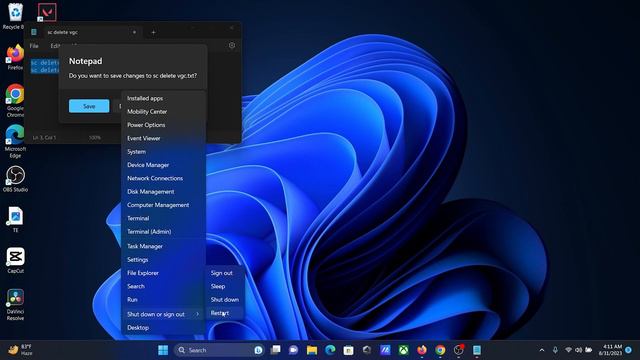Choose Desktop in the context menu
Viewport: 640px width, 360px height.
[163, 328]
